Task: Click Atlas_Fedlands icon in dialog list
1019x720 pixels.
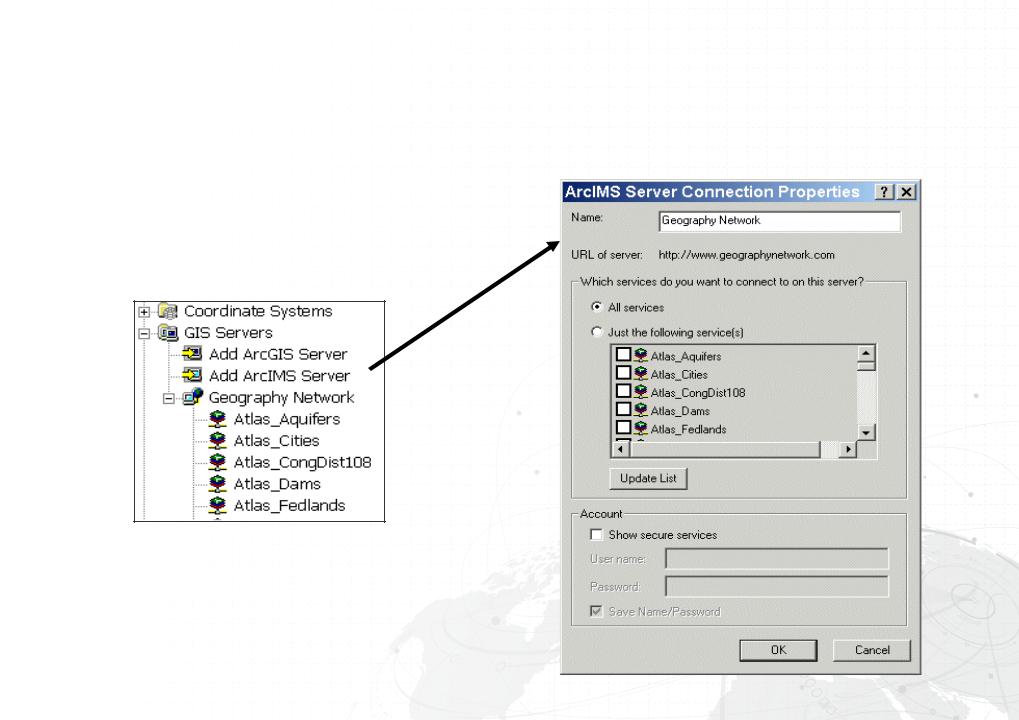Action: 641,428
